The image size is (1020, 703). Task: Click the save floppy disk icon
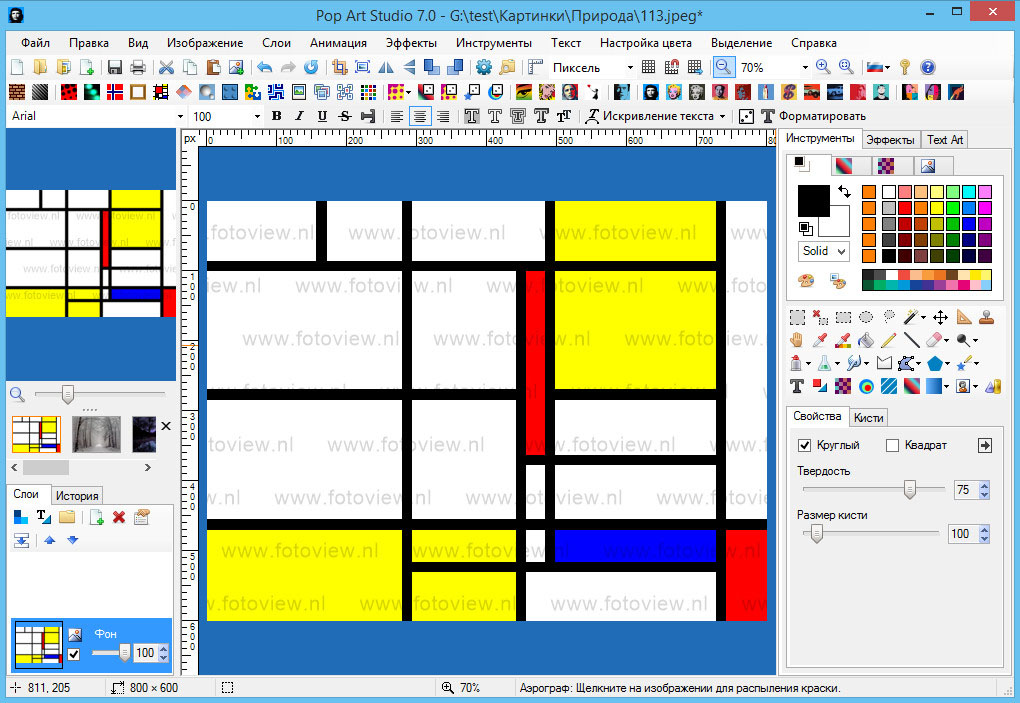(x=114, y=67)
